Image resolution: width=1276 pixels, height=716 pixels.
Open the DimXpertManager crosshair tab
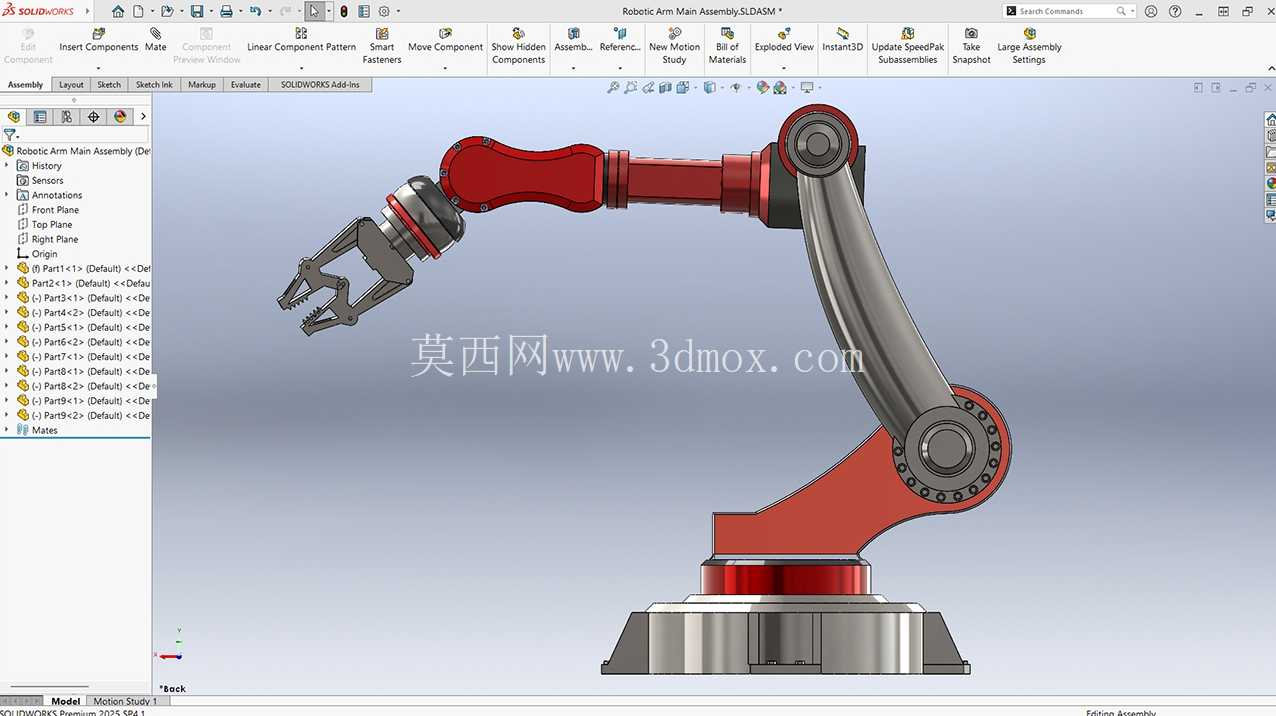tap(94, 116)
